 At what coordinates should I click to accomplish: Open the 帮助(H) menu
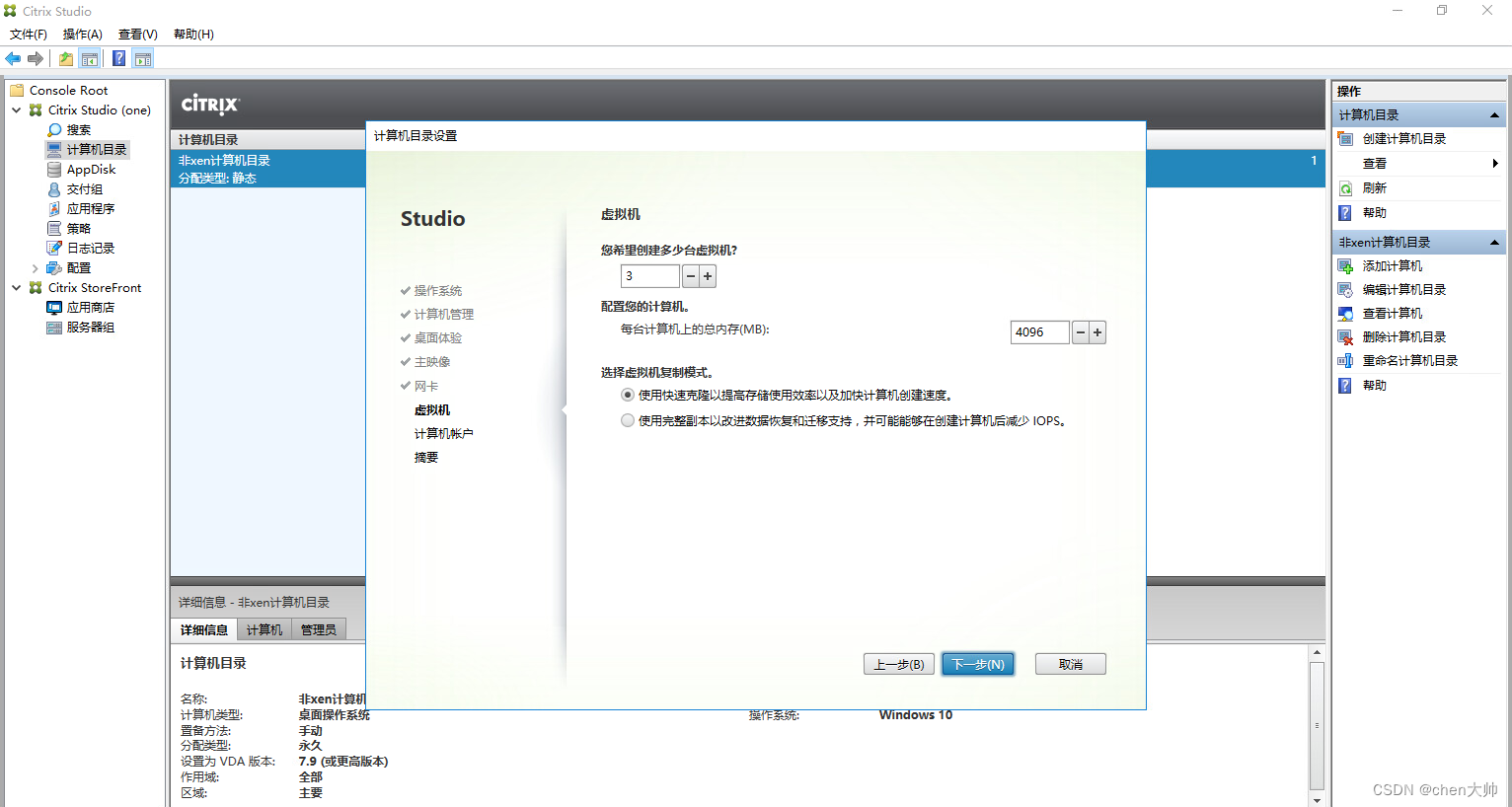coord(193,35)
